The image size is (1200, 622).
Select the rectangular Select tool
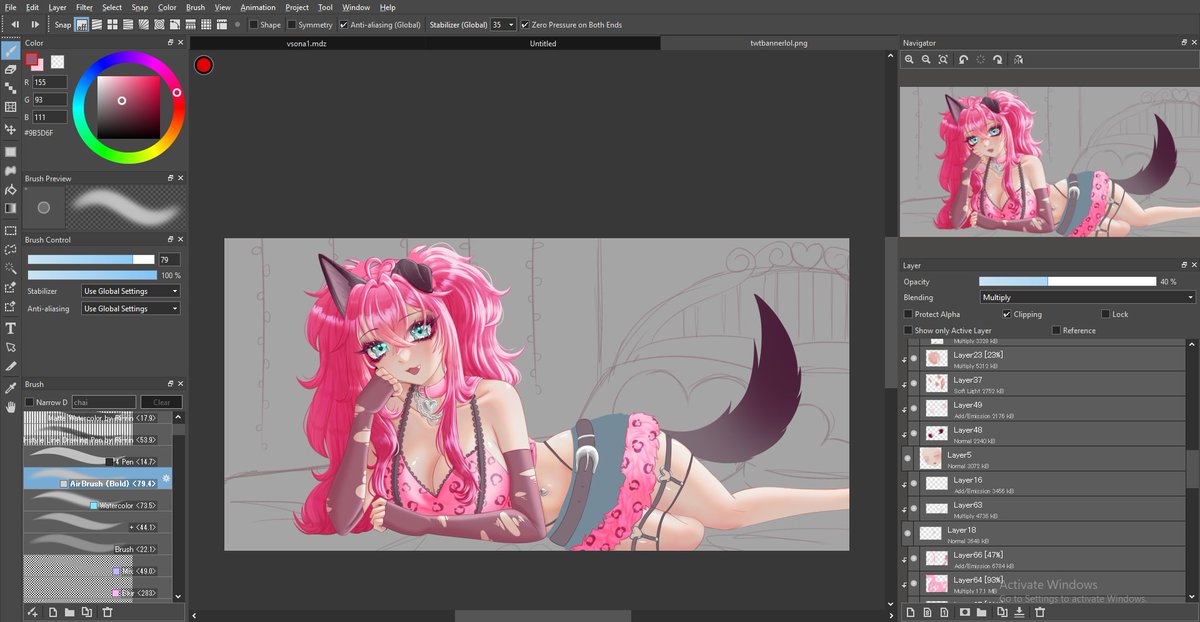coord(10,230)
